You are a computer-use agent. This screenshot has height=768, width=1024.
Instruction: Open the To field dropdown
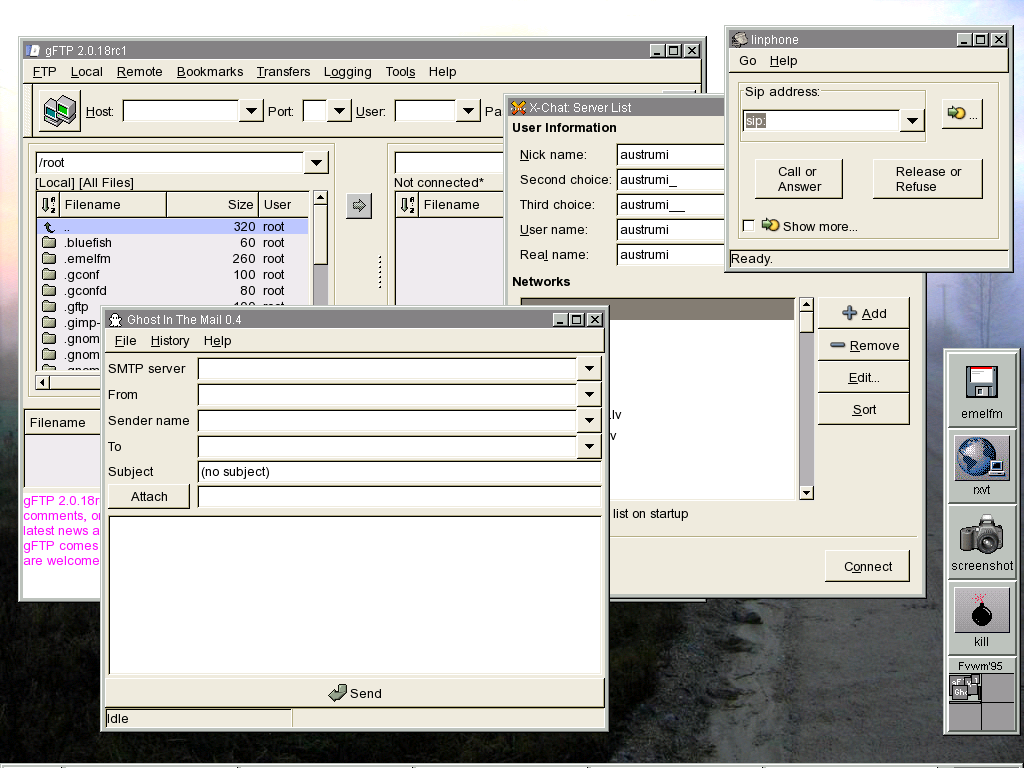pyautogui.click(x=589, y=447)
